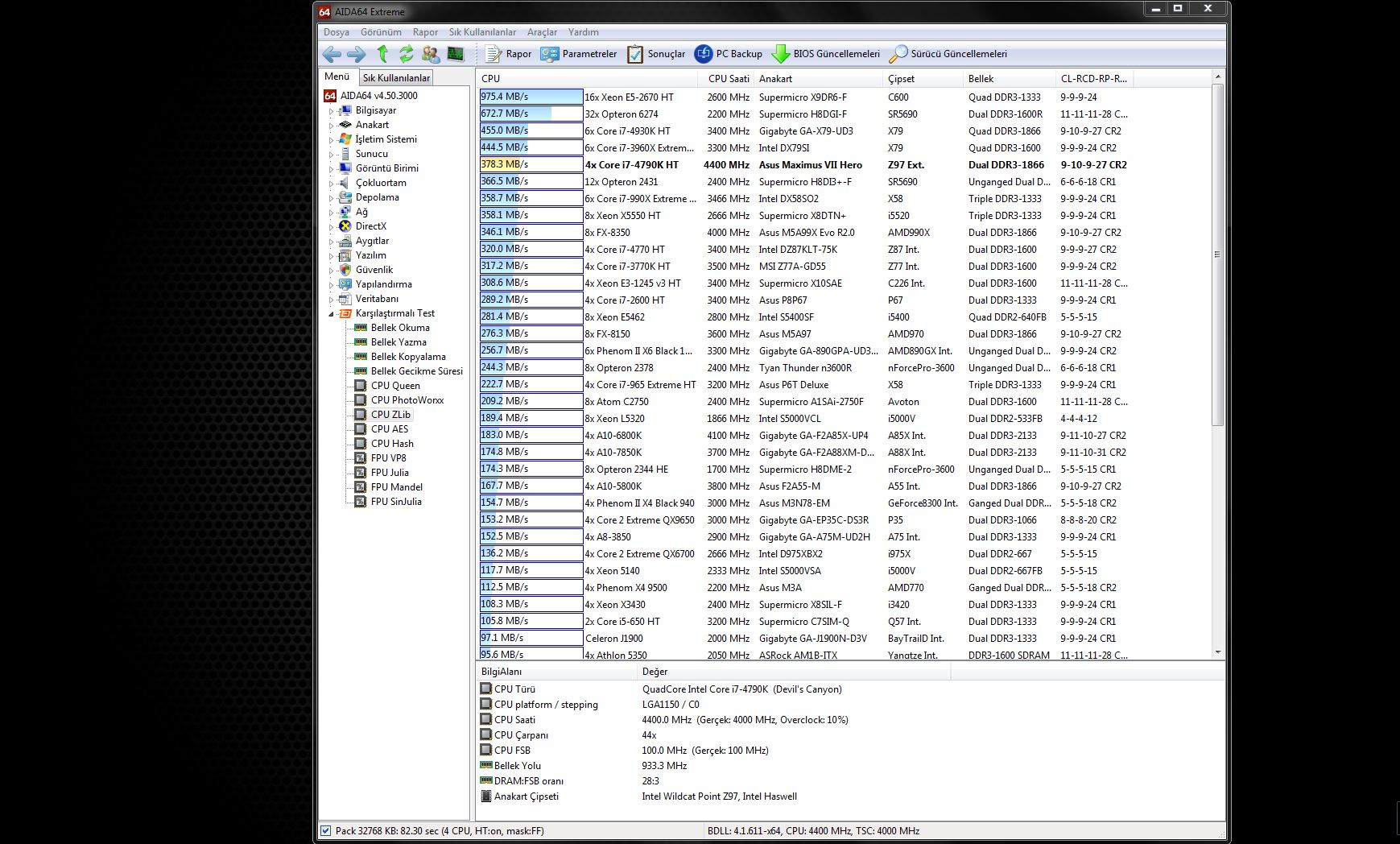Select Bilgisayar node in tree
Screen dimensions: 1400x844
click(376, 110)
